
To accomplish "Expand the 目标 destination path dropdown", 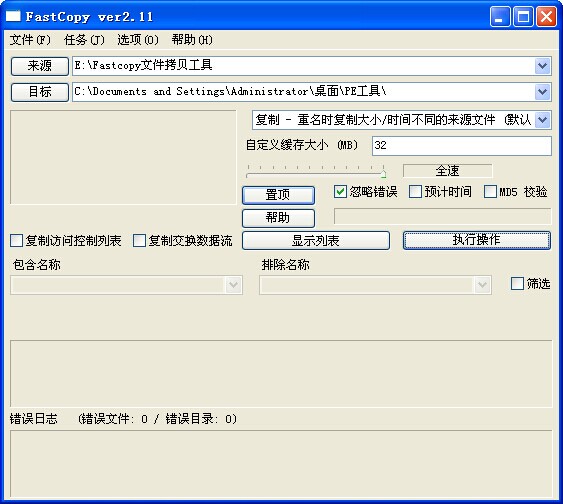I will pyautogui.click(x=543, y=92).
